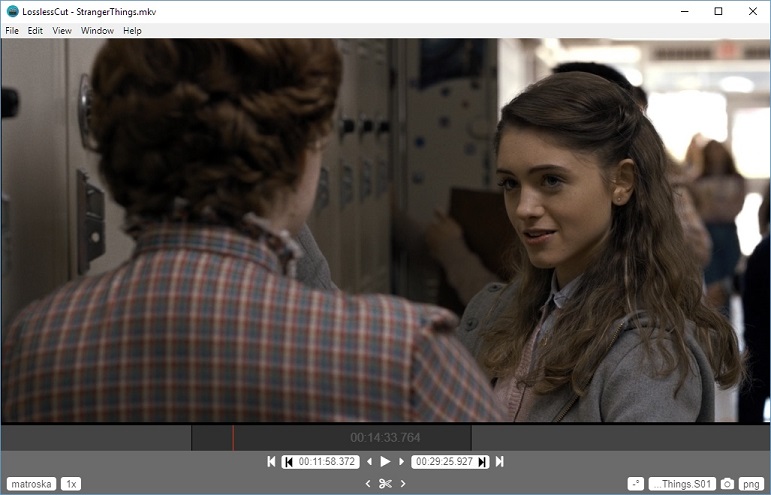Minimize the LosslessCut window
The image size is (771, 495).
pyautogui.click(x=684, y=11)
